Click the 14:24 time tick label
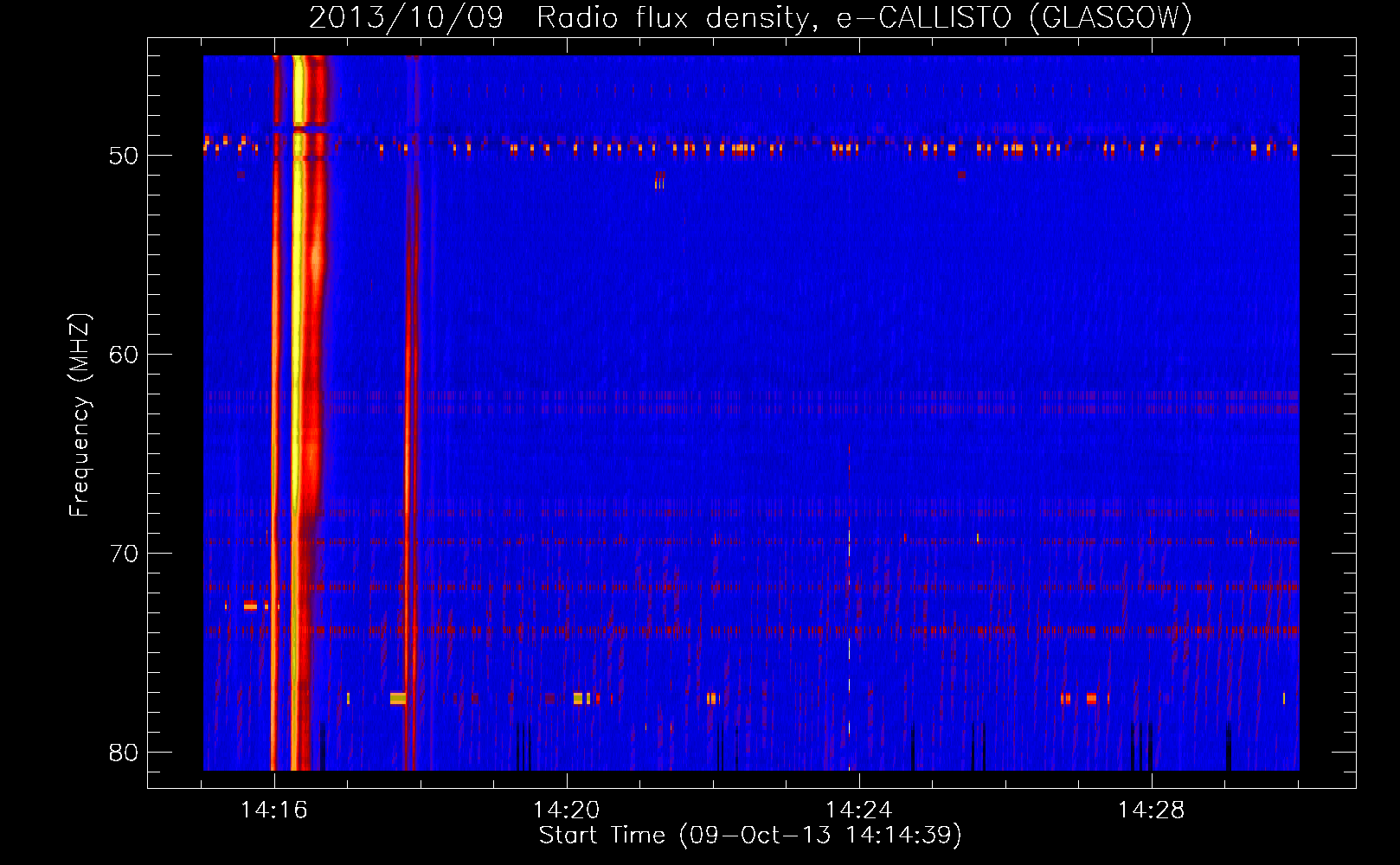The image size is (1400, 865). pos(859,811)
